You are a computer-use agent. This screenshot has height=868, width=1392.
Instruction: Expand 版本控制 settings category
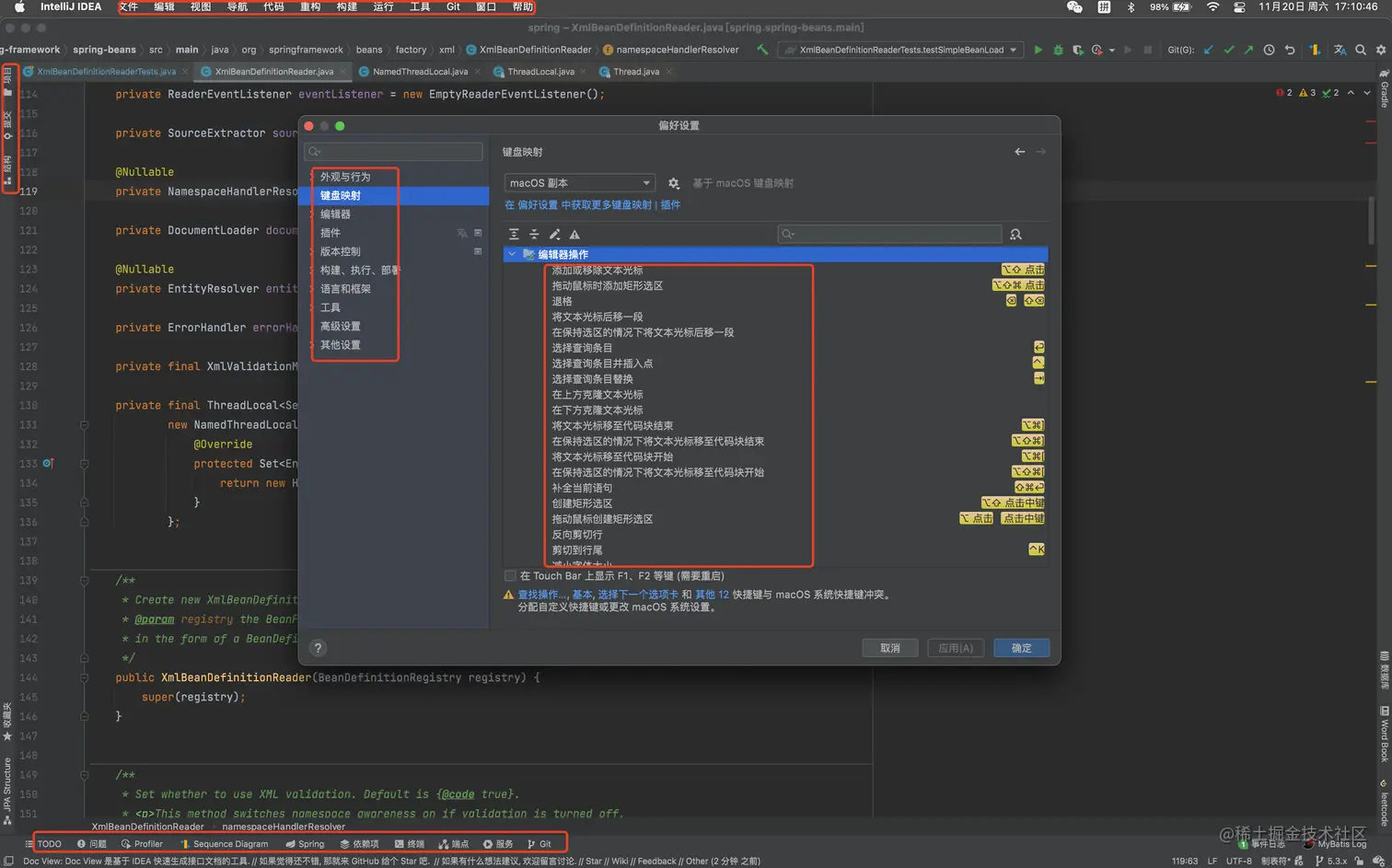313,251
